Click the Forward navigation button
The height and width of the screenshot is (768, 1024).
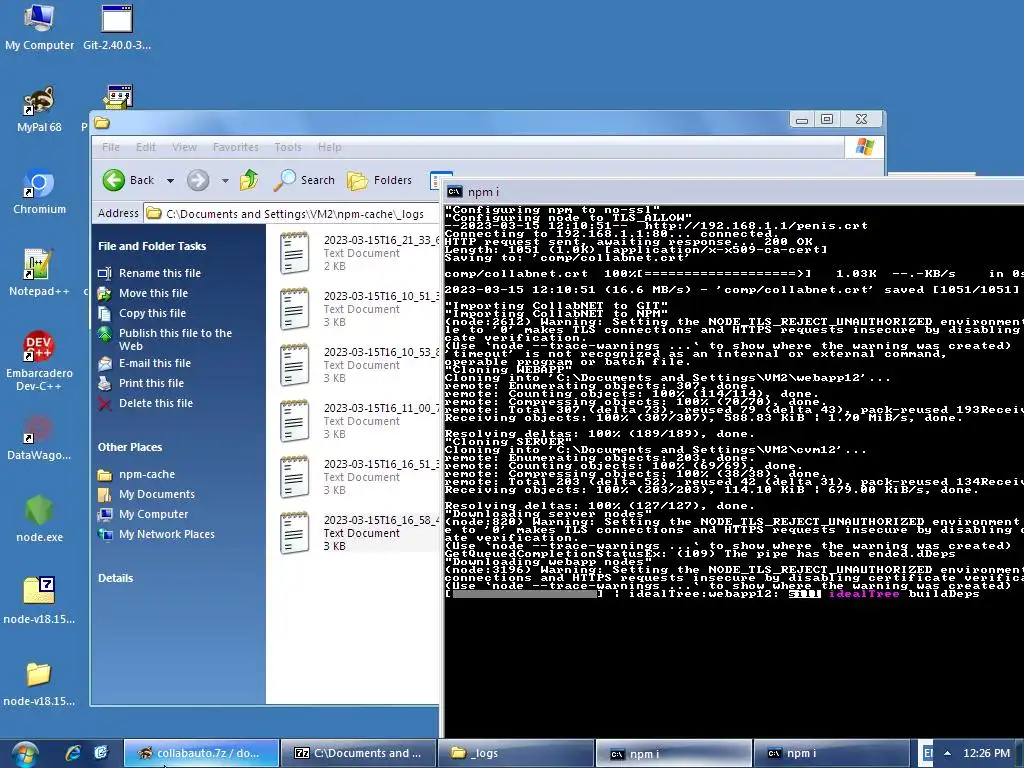coord(198,180)
